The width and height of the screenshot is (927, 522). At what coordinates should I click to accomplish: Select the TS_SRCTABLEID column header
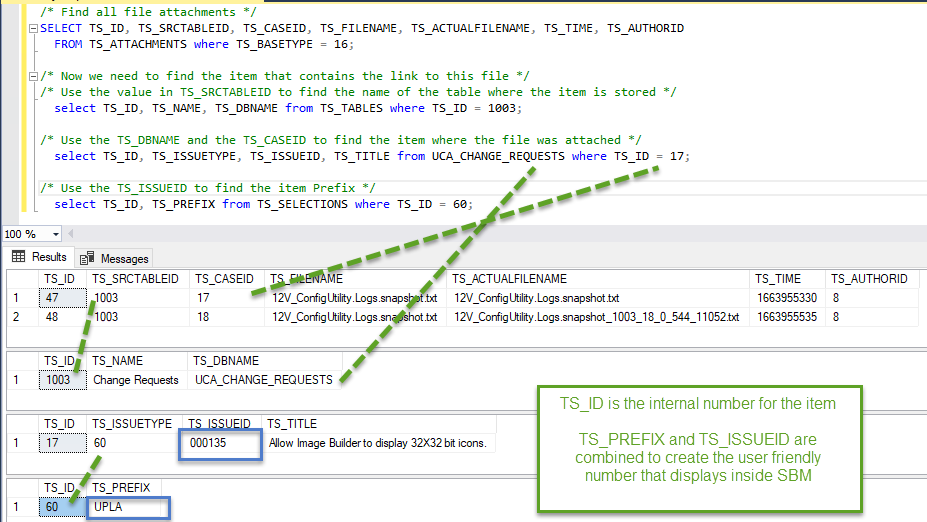[x=135, y=279]
